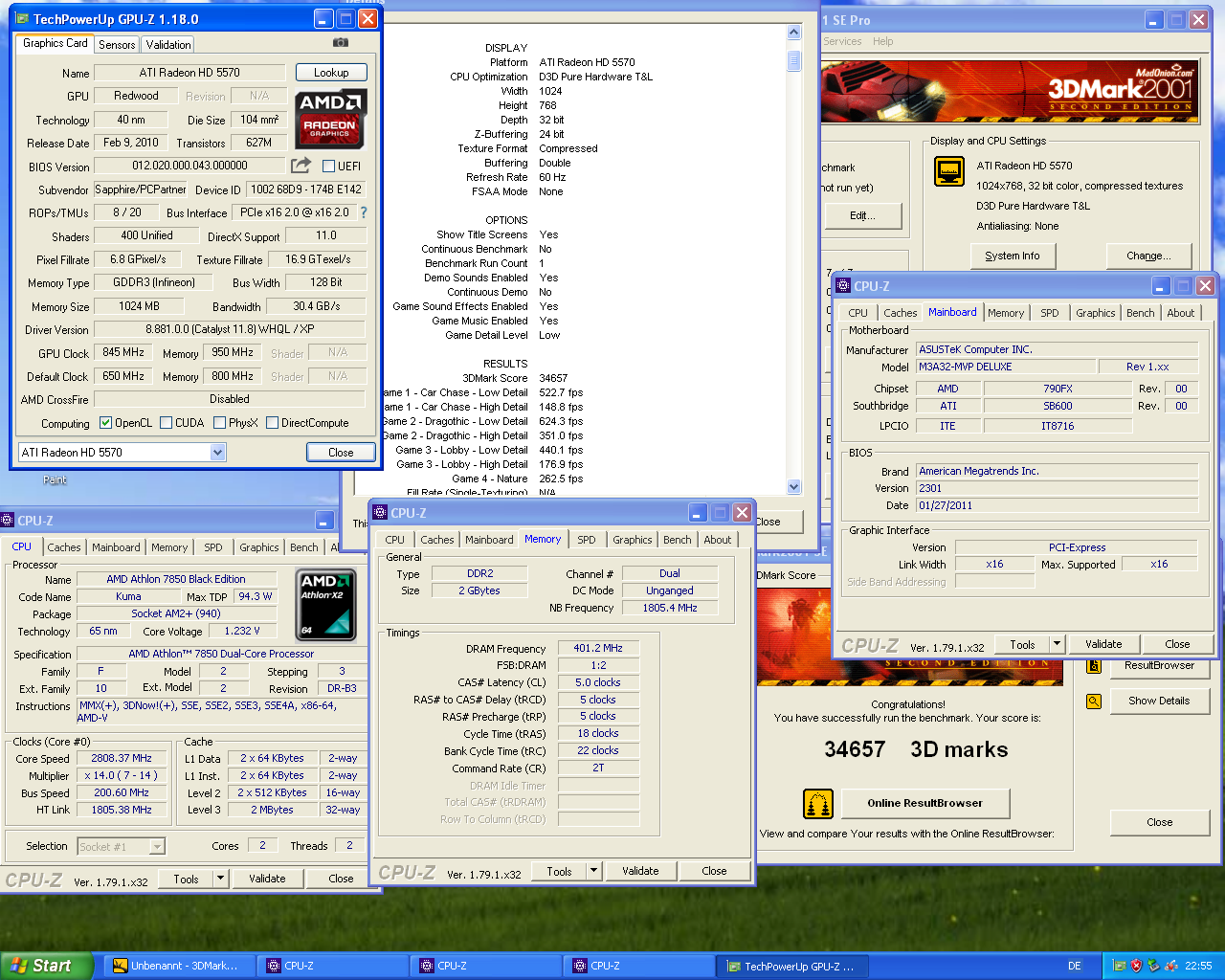Click the GPU-Z camera screenshot icon
The image size is (1225, 980).
[341, 43]
